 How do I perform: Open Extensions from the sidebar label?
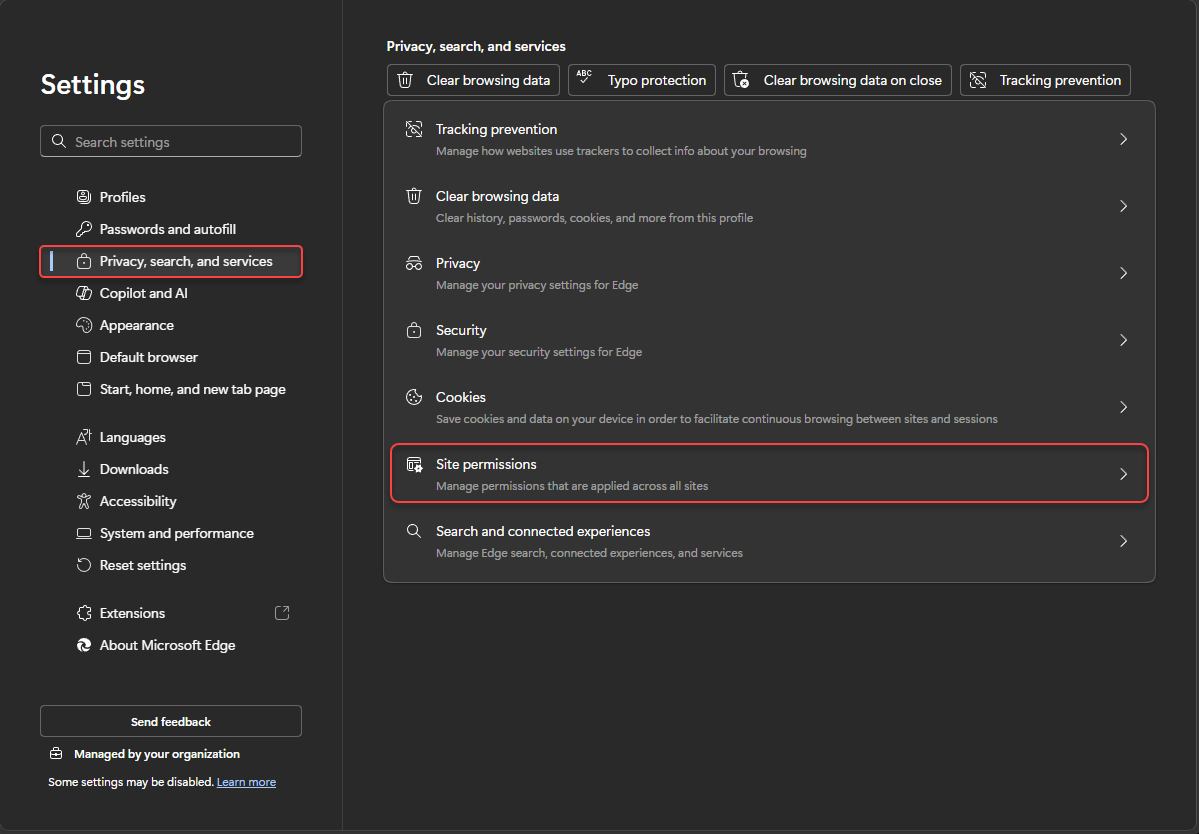(x=132, y=613)
